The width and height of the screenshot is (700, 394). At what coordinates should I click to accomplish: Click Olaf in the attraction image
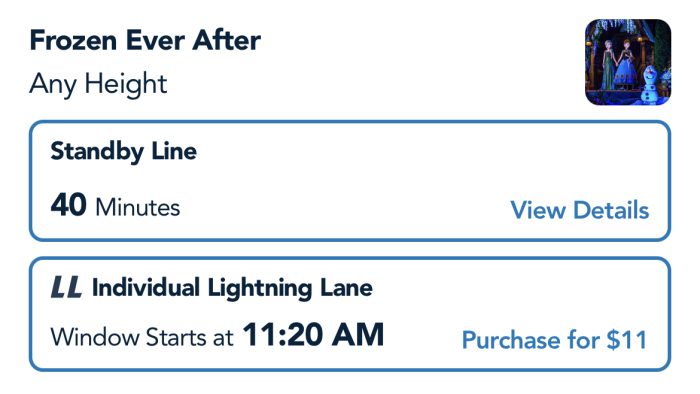pyautogui.click(x=651, y=85)
